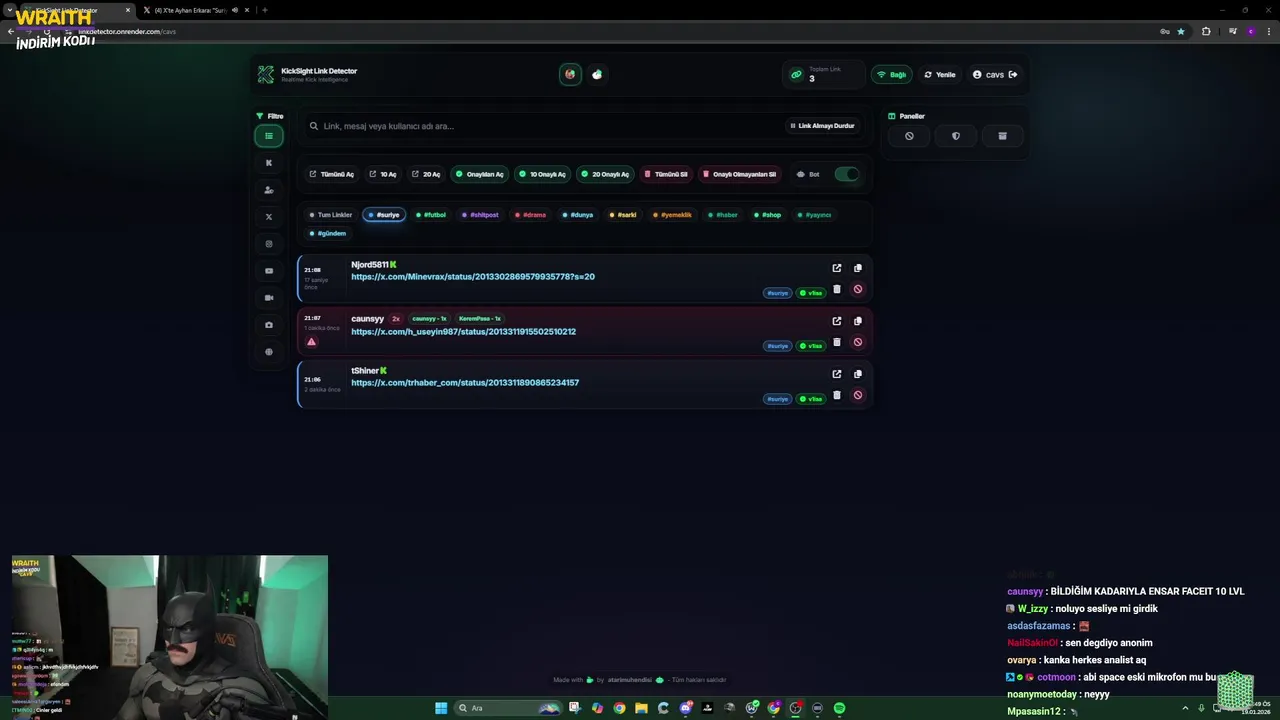Screen dimensions: 1280x720
Task: Filter by video camera icon in sidebar
Action: click(x=269, y=298)
